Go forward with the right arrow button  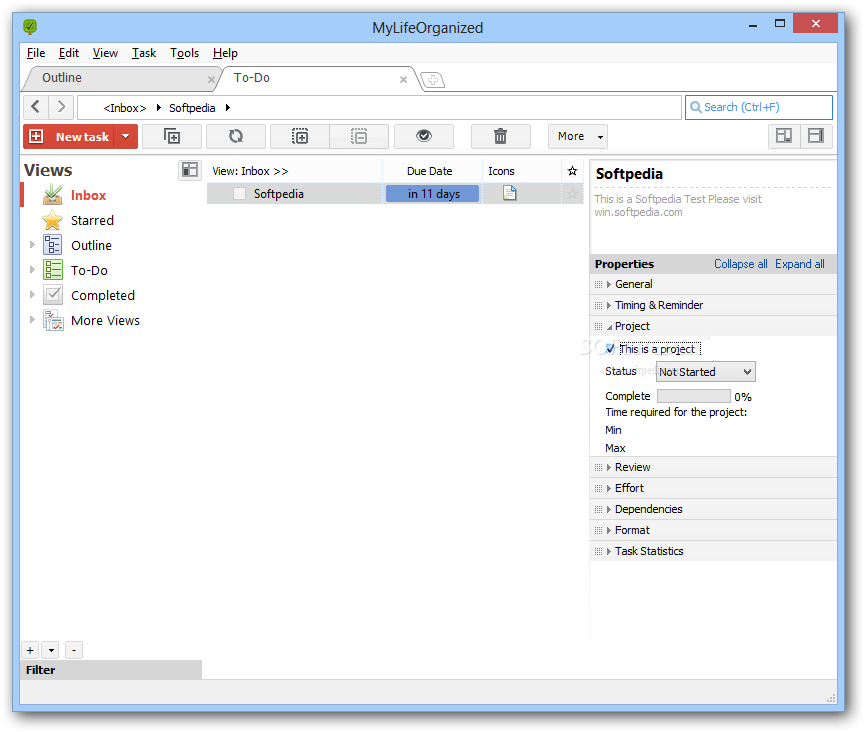point(61,106)
